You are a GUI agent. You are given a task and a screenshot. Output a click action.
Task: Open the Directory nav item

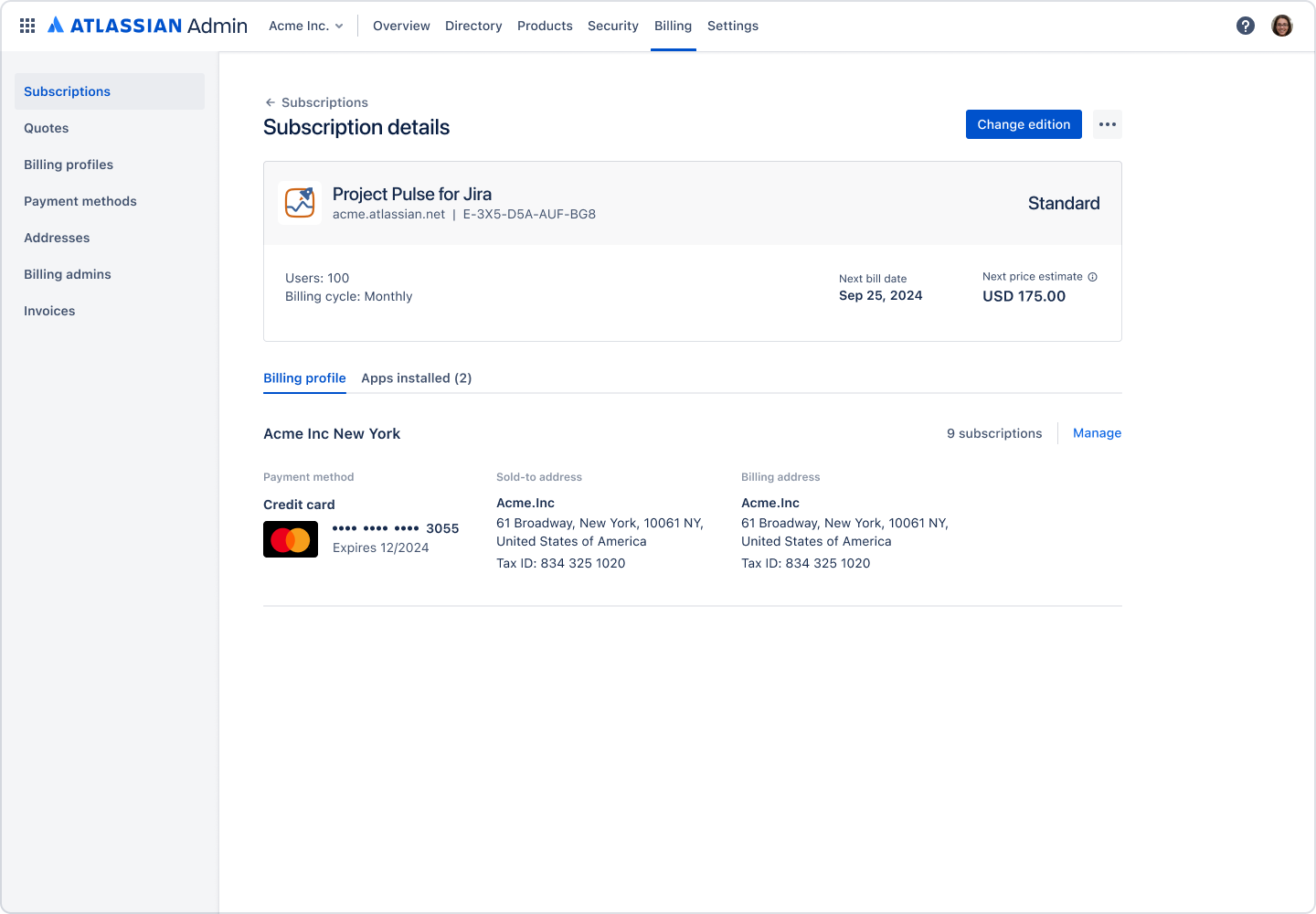tap(473, 26)
